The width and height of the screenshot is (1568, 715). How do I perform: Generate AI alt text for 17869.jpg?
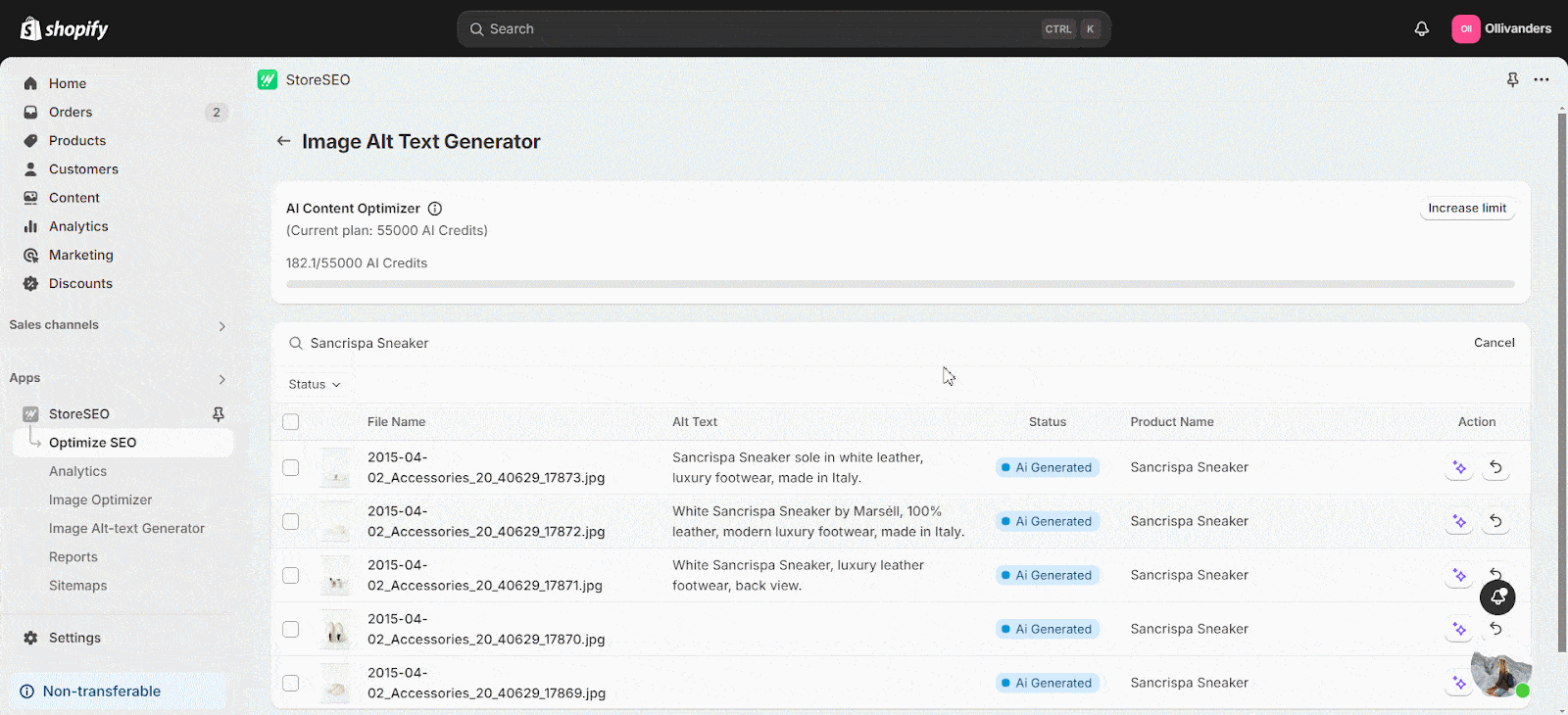tap(1459, 683)
